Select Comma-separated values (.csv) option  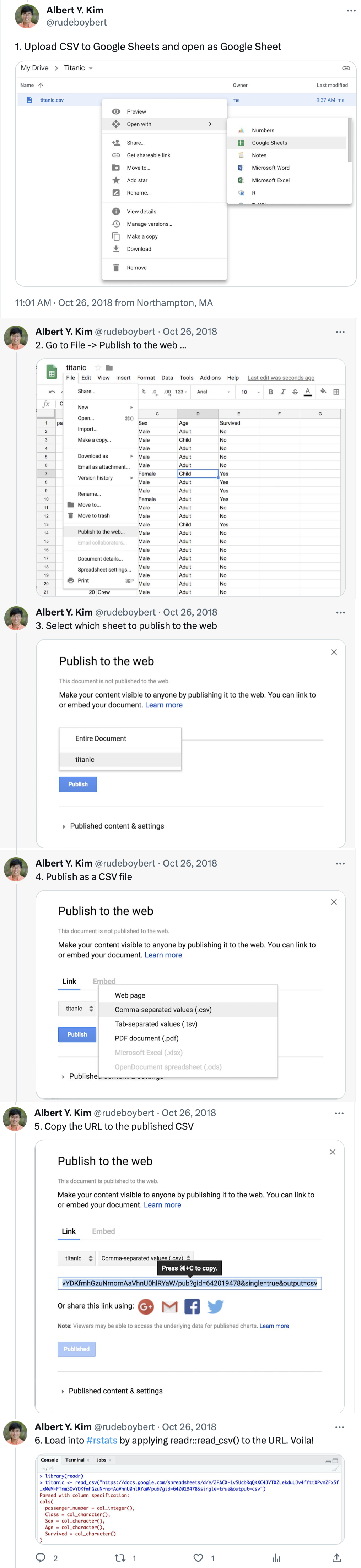pyautogui.click(x=163, y=1009)
